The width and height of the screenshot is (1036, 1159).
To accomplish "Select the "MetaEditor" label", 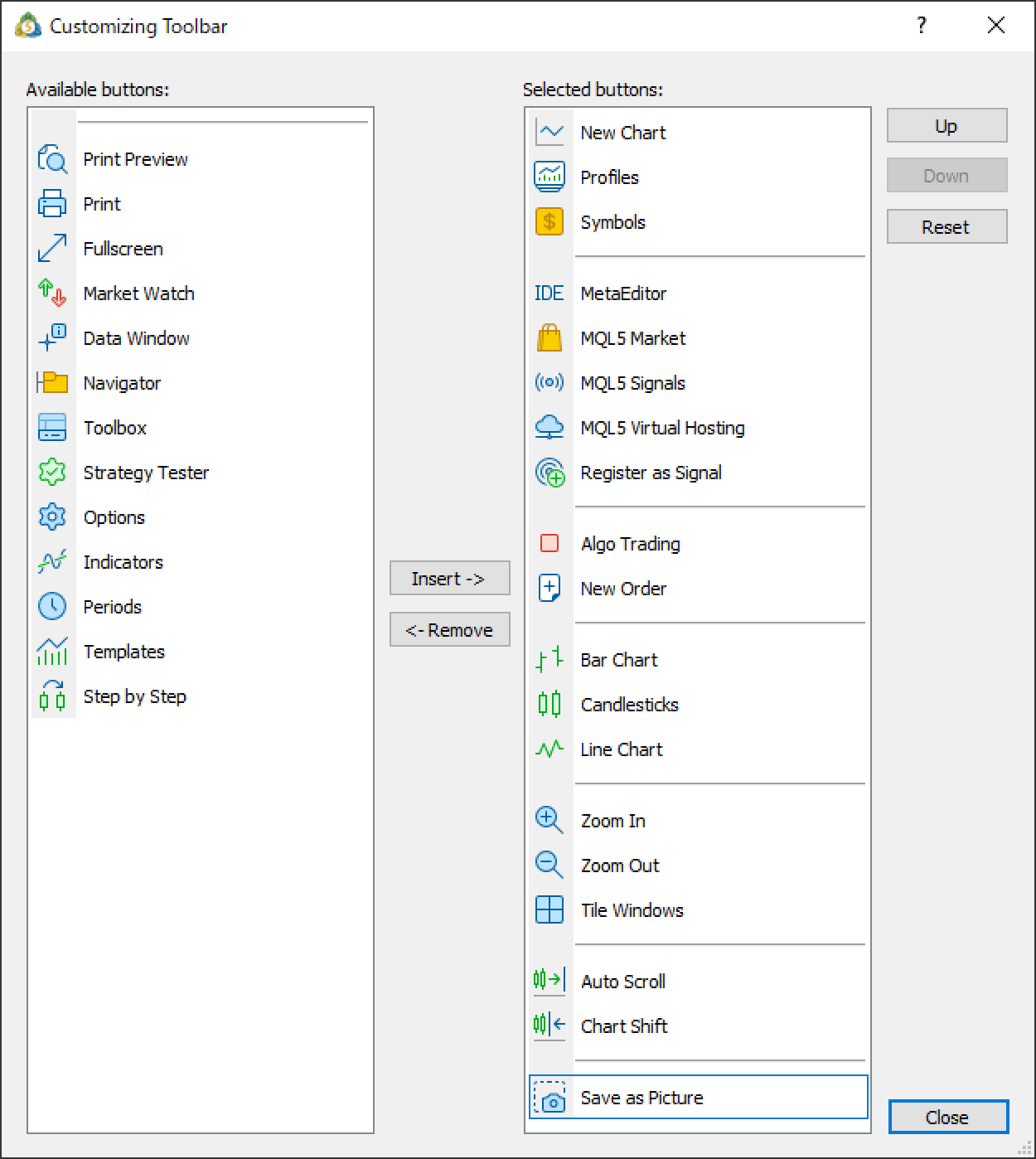I will click(x=624, y=293).
